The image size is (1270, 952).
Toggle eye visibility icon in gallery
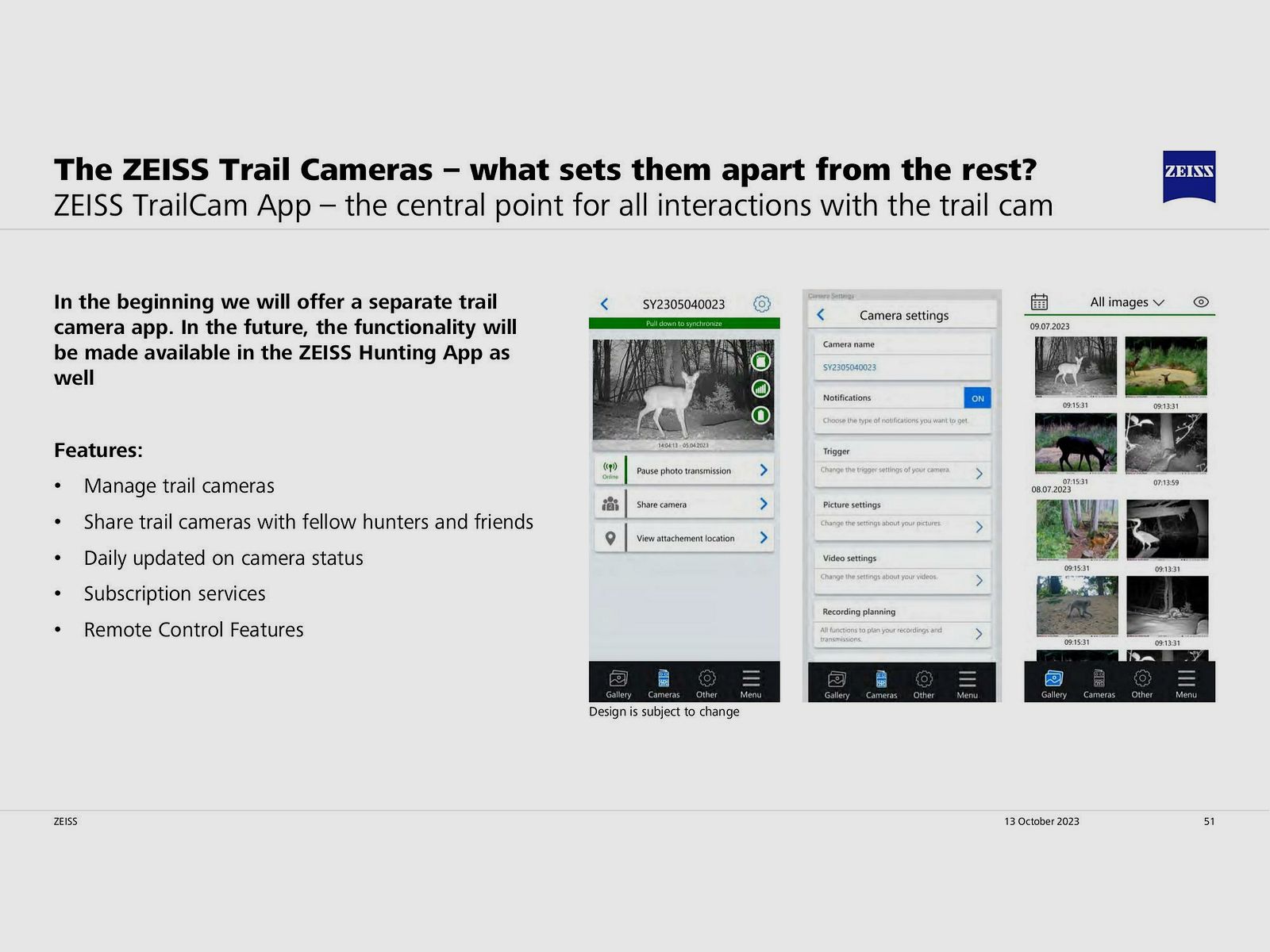tap(1201, 301)
